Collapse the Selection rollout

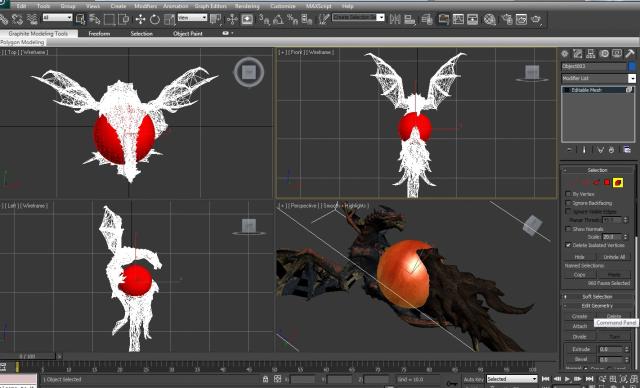click(x=598, y=170)
